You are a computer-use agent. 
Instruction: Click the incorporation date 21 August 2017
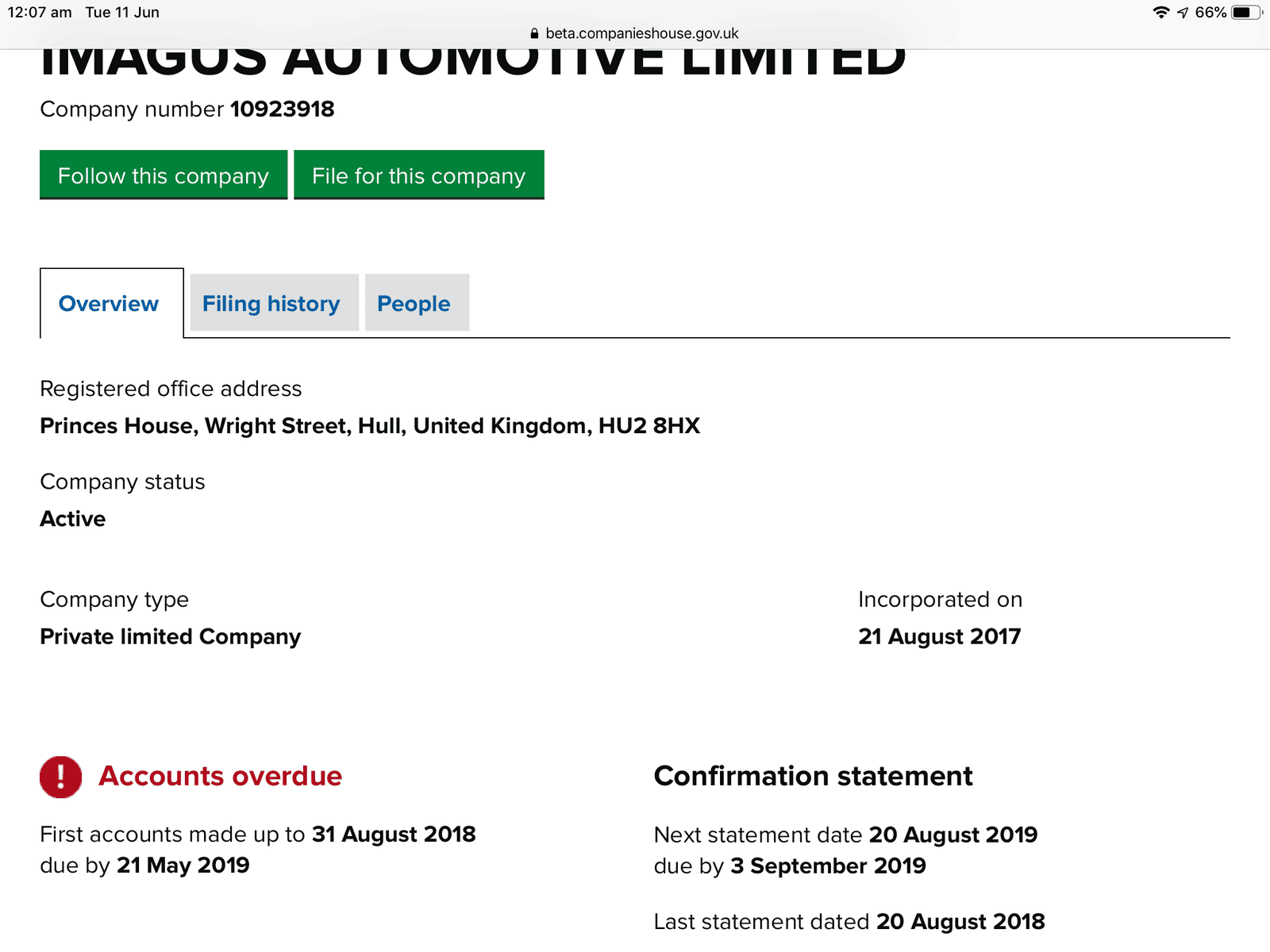point(940,636)
